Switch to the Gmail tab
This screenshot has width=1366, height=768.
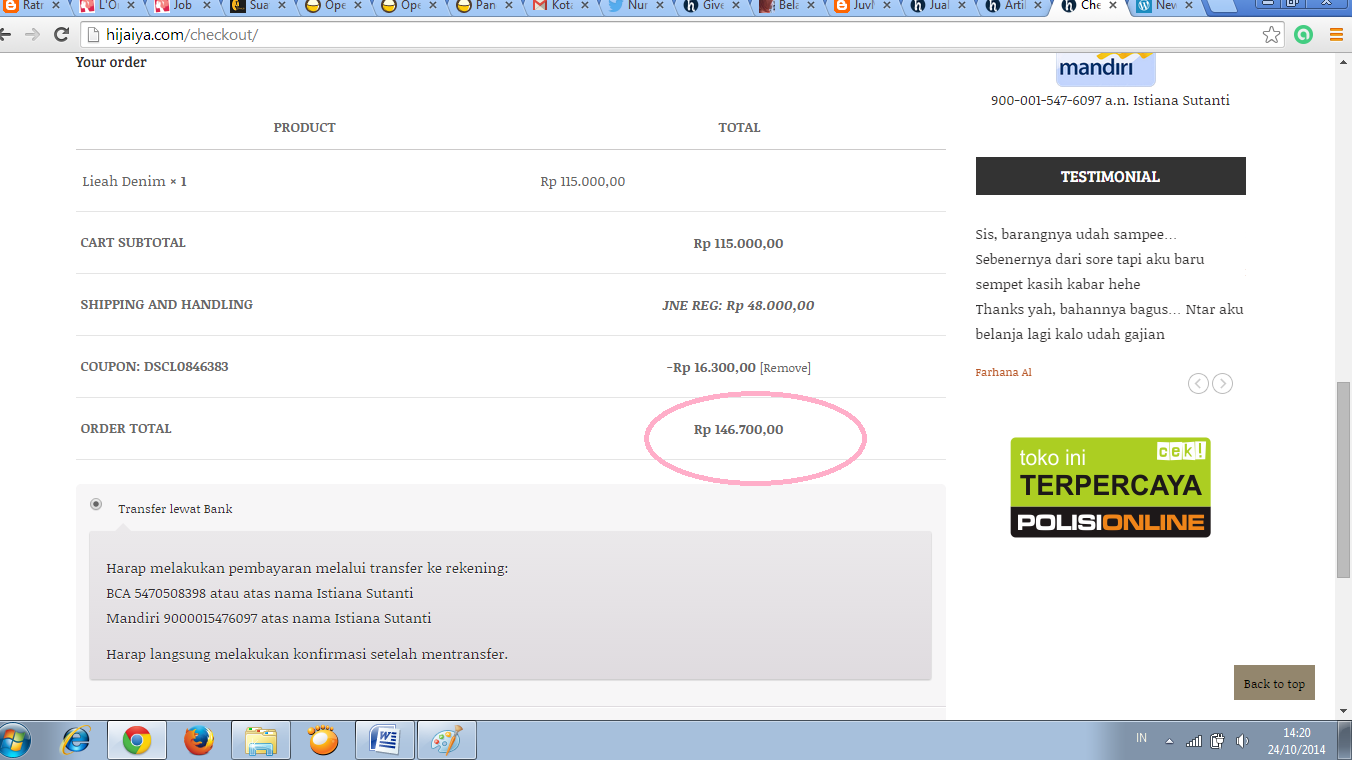pyautogui.click(x=555, y=6)
